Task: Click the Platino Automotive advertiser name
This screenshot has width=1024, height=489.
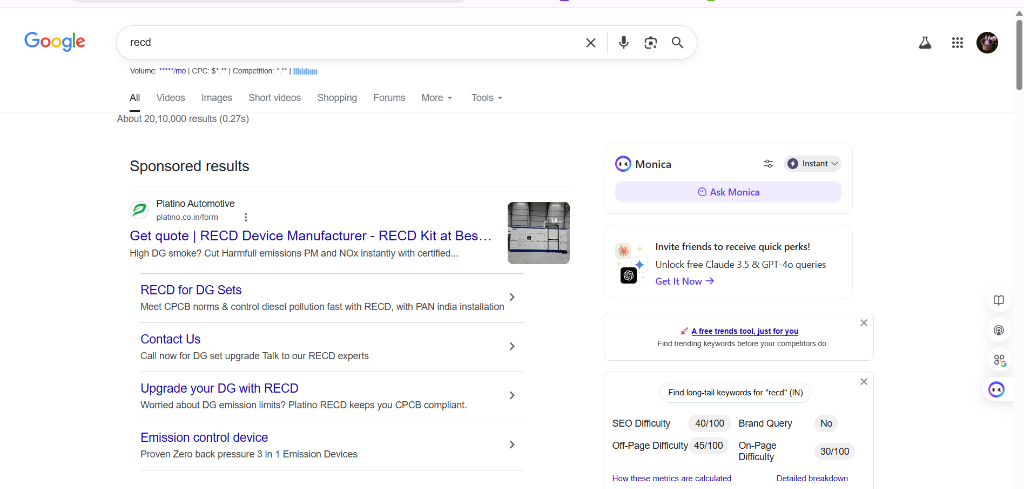Action: click(x=195, y=204)
